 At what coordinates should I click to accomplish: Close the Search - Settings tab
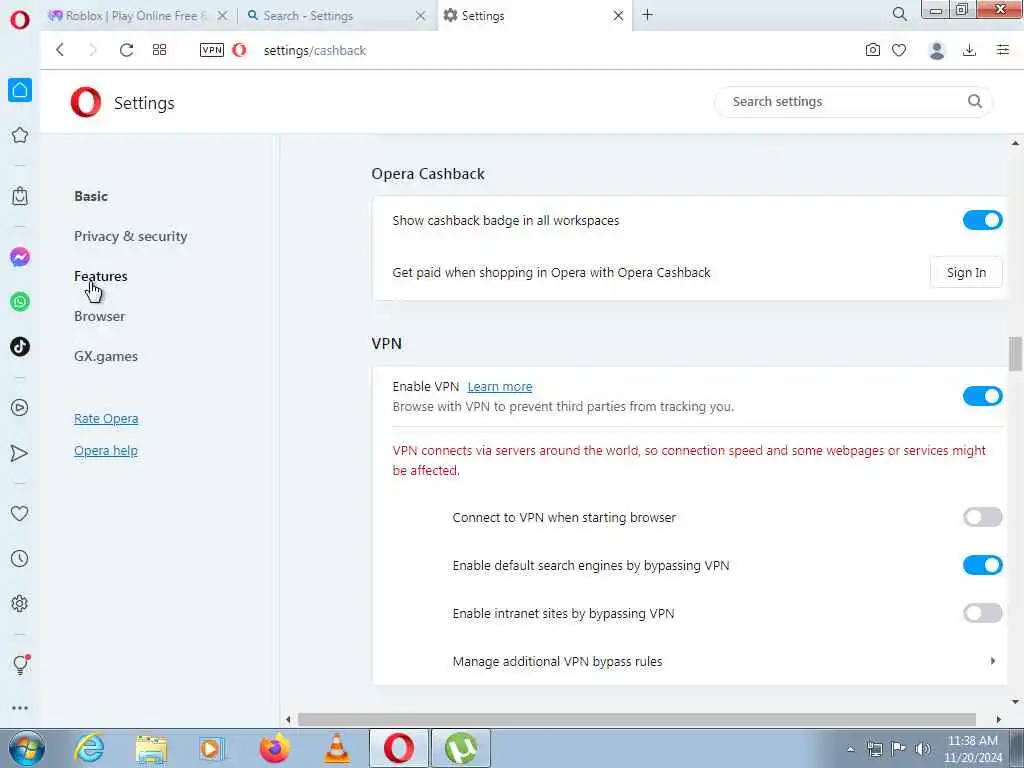(x=421, y=16)
